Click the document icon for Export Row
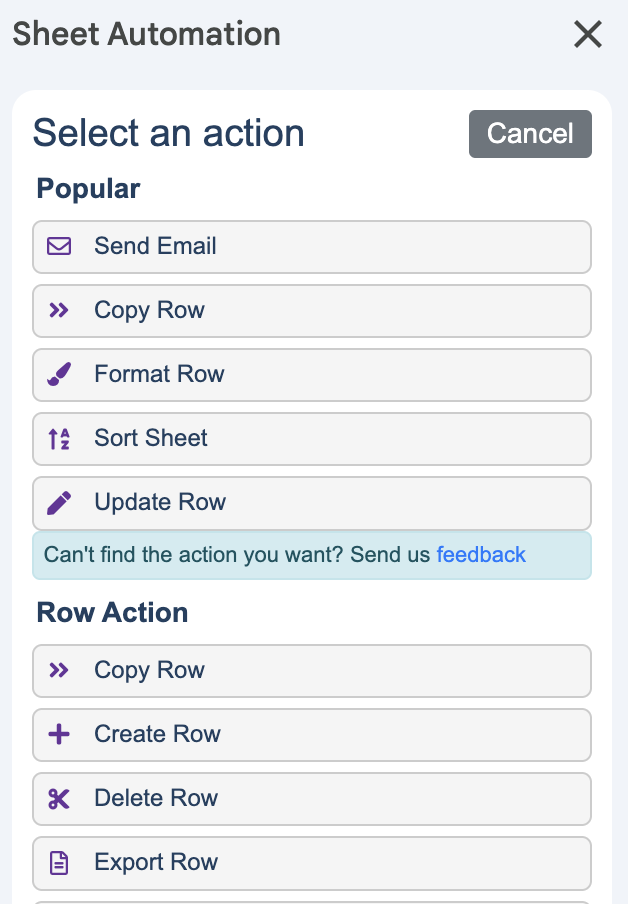The image size is (628, 904). pyautogui.click(x=59, y=862)
